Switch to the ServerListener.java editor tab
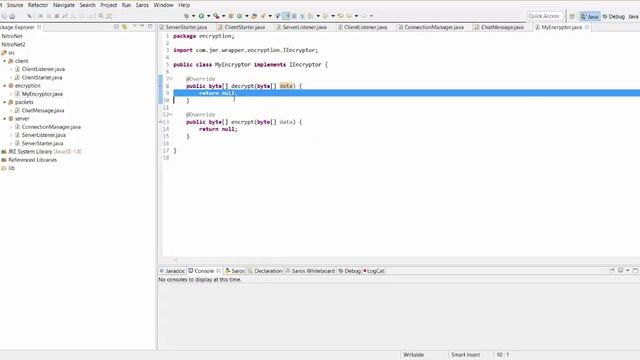The width and height of the screenshot is (640, 360). [304, 27]
